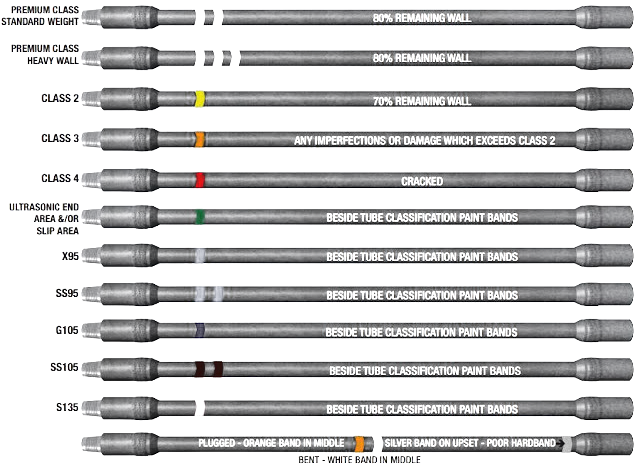Viewport: 644px width, 470px height.
Task: Select the "70% REMAINING WALL" text
Action: (422, 99)
